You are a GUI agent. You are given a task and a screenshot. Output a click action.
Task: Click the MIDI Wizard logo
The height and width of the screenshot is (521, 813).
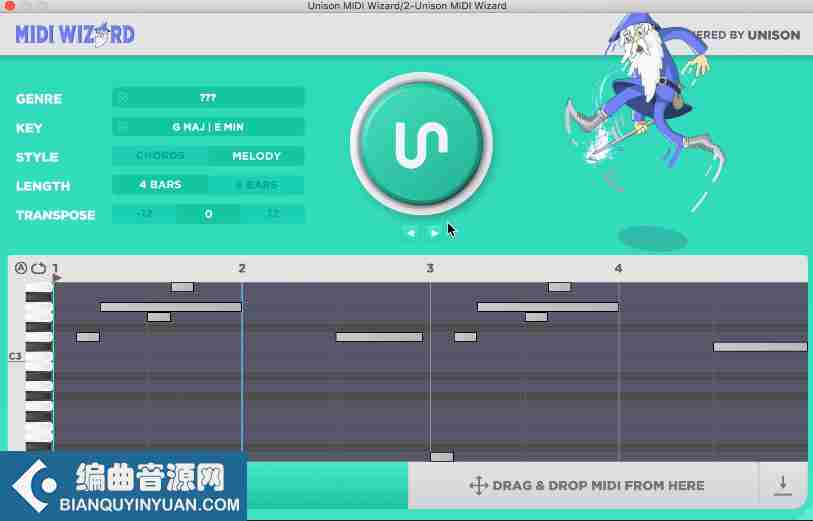(75, 35)
